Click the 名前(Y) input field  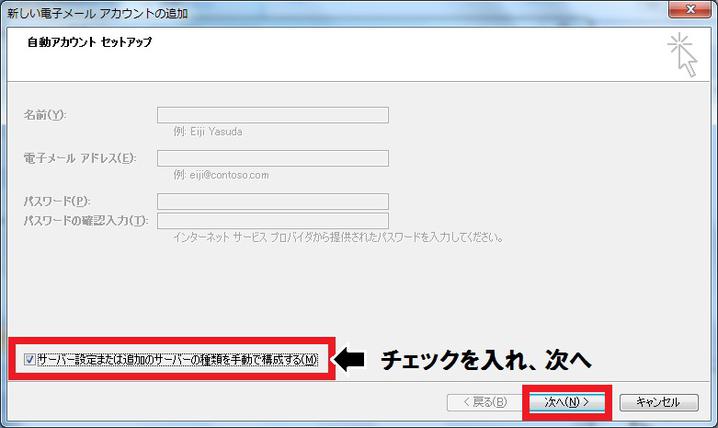(x=273, y=115)
